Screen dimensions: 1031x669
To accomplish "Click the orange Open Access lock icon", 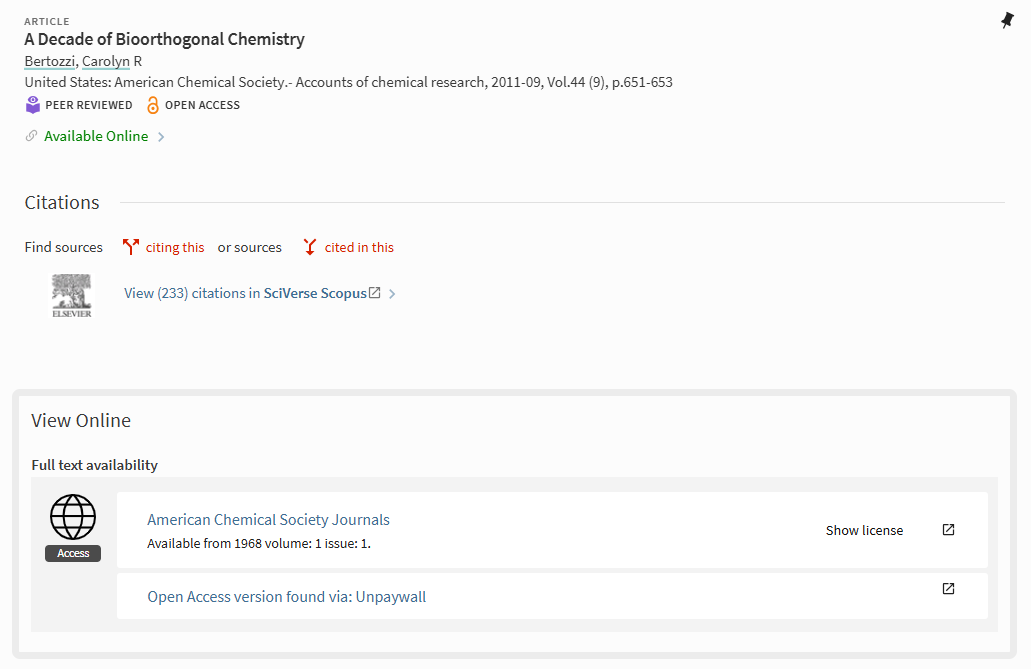I will click(x=153, y=105).
